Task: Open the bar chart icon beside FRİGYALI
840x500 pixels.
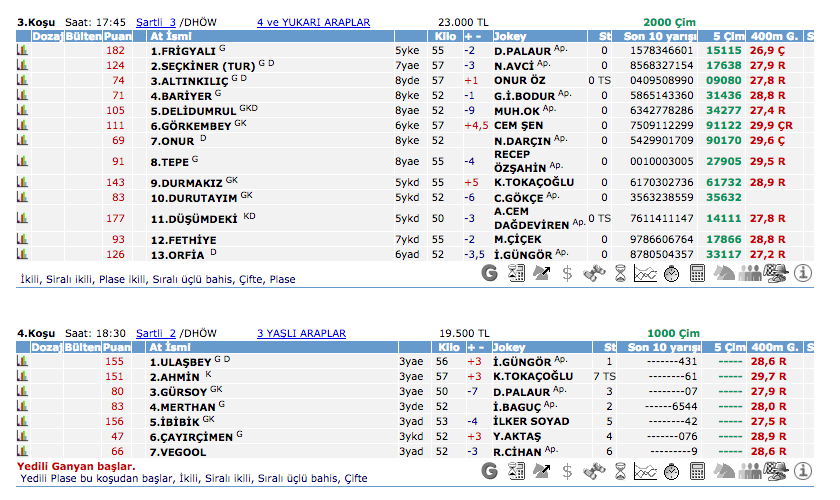Action: [22, 50]
